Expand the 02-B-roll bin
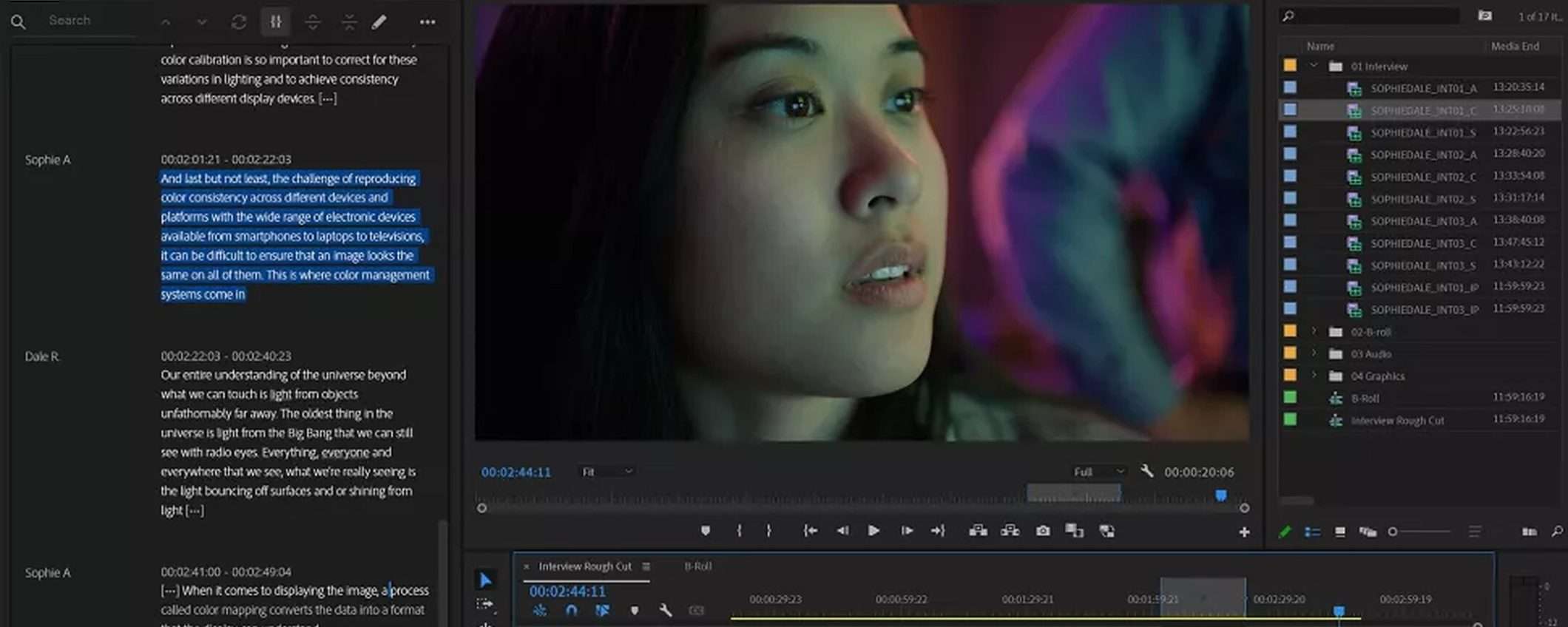Image resolution: width=1568 pixels, height=627 pixels. tap(1314, 331)
